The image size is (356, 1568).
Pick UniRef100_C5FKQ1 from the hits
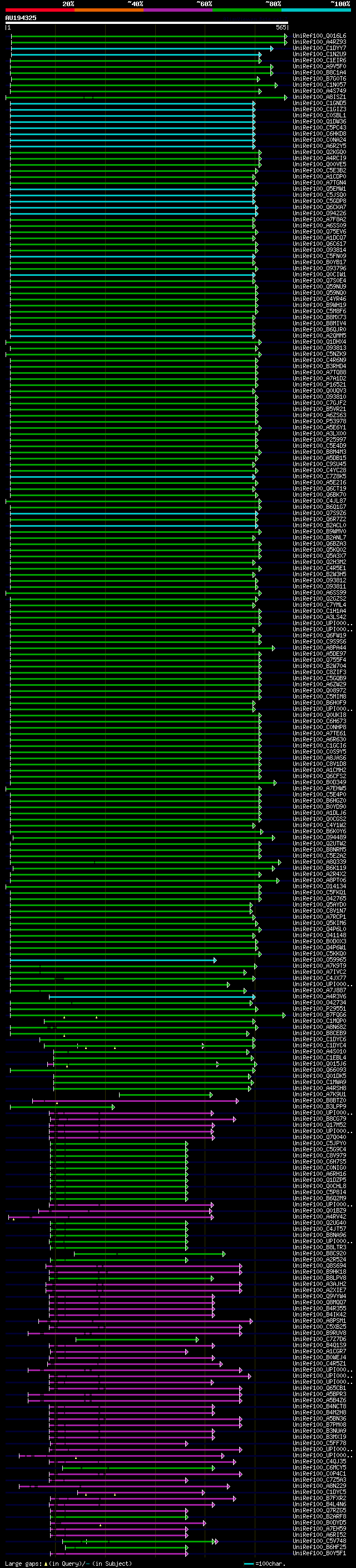319,892
